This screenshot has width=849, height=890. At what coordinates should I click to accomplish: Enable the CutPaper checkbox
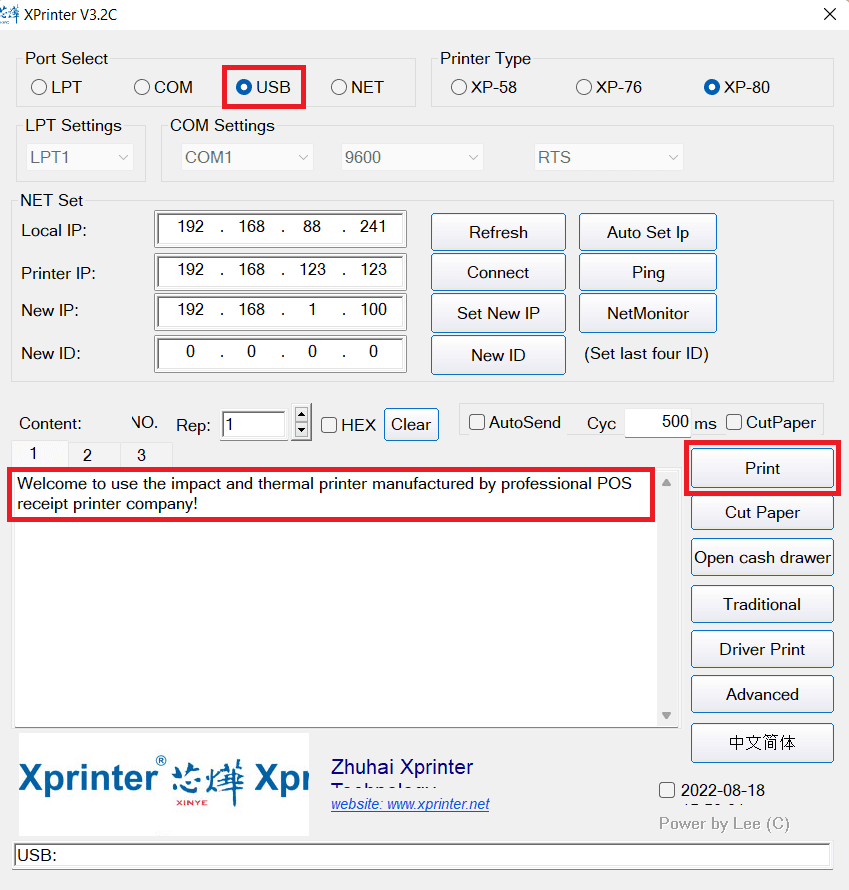click(x=734, y=422)
